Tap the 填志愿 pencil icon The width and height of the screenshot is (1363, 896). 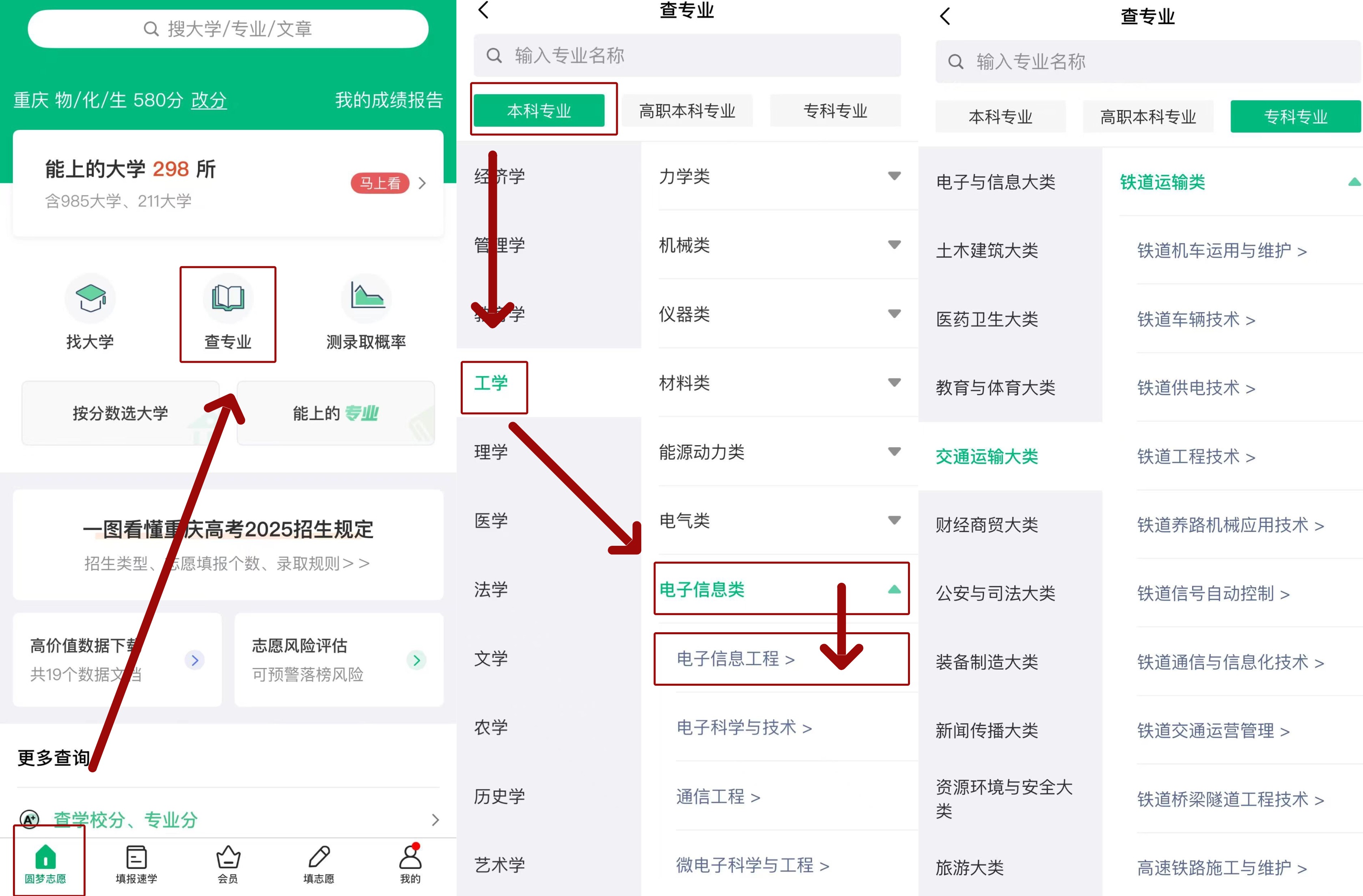click(319, 857)
